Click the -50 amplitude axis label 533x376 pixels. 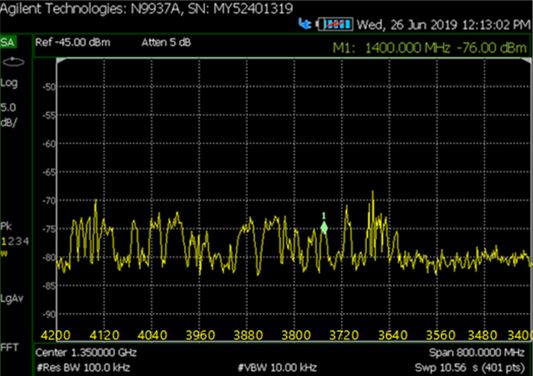coord(50,87)
